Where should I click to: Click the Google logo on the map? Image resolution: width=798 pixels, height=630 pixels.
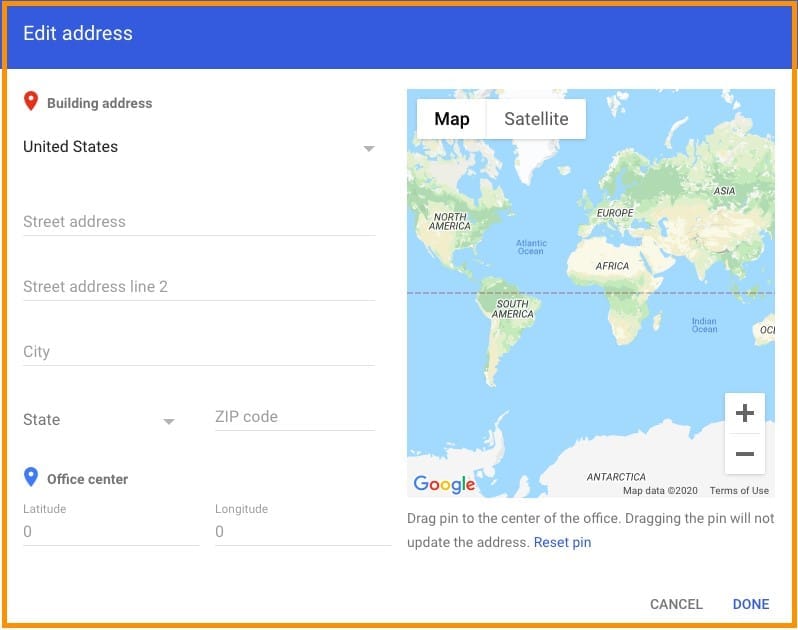[x=444, y=484]
